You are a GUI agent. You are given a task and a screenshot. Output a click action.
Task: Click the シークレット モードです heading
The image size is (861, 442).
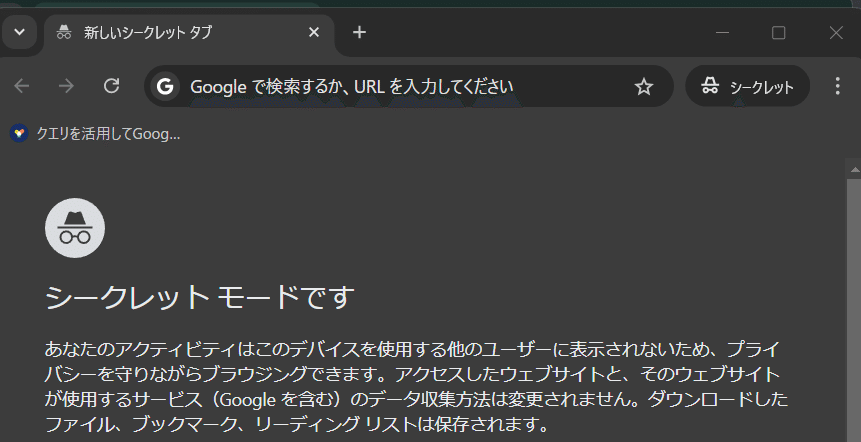[199, 298]
